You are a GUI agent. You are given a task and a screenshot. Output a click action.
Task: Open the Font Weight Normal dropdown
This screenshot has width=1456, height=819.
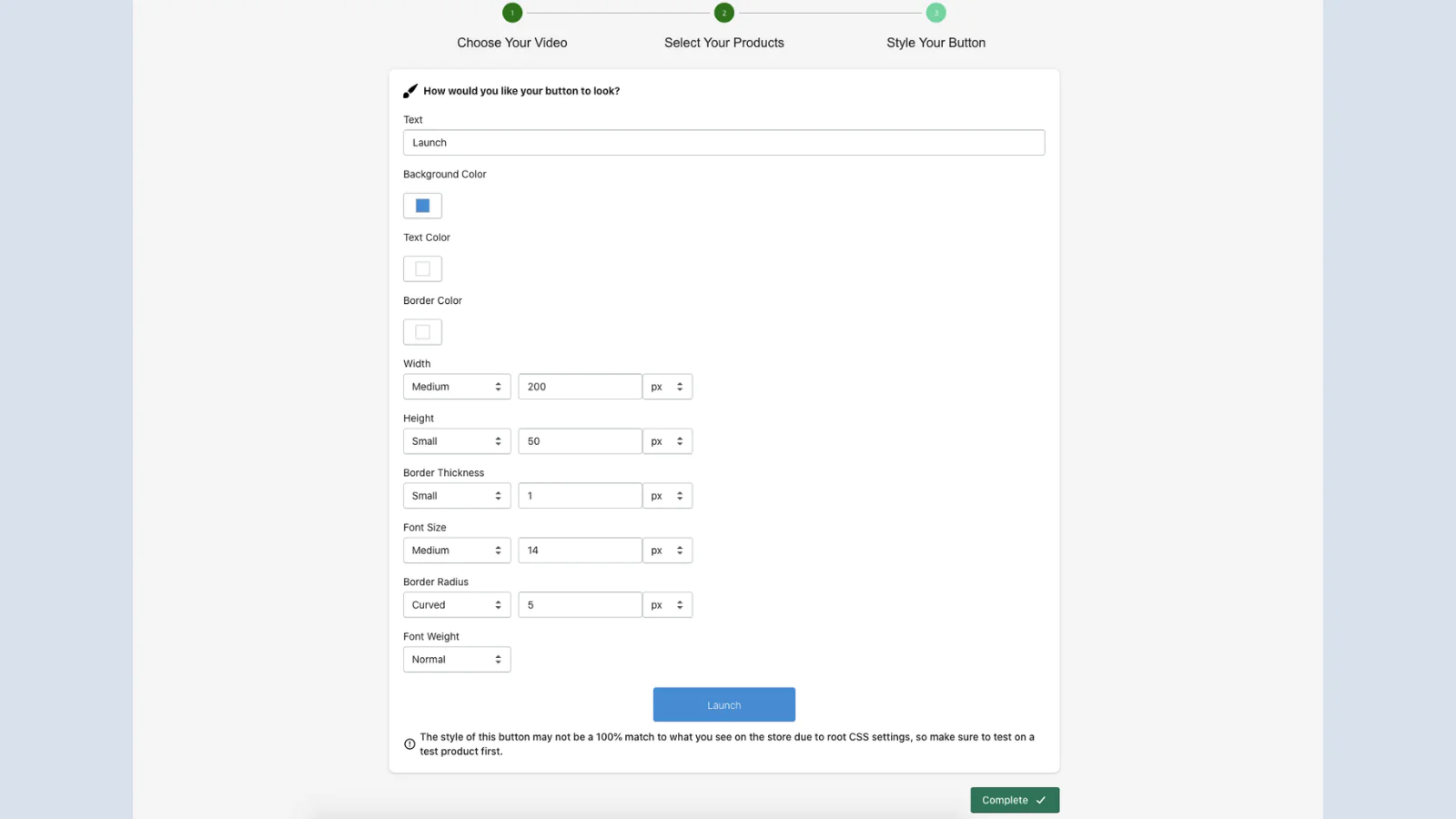coord(456,660)
